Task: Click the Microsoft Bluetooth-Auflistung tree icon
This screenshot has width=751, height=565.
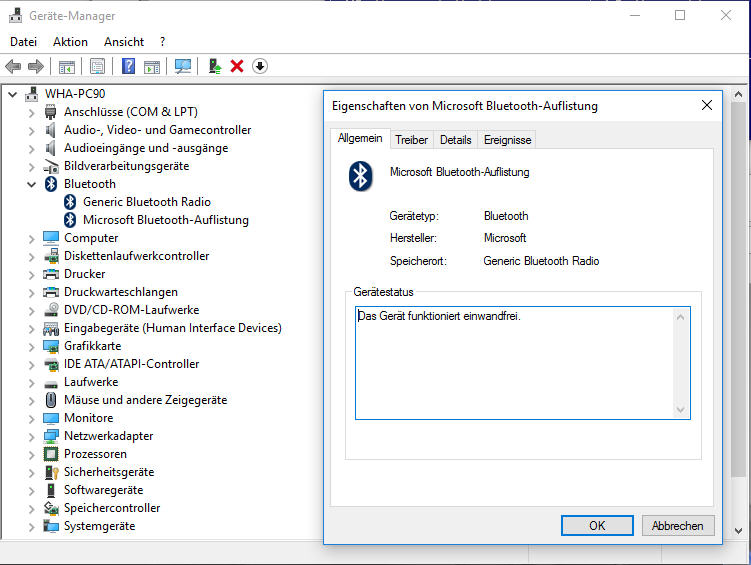Action: click(x=70, y=220)
